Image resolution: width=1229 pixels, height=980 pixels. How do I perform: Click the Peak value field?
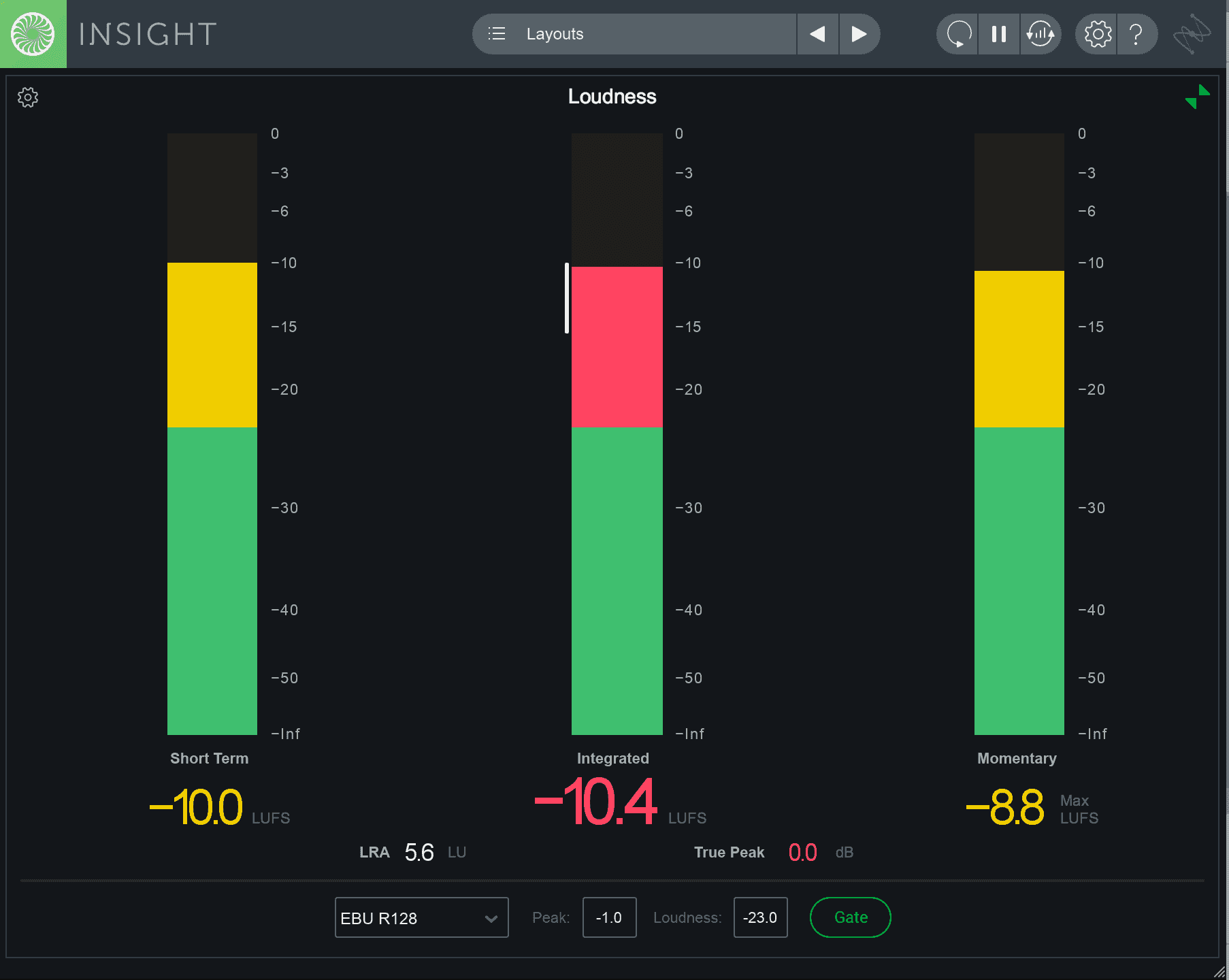pos(609,917)
